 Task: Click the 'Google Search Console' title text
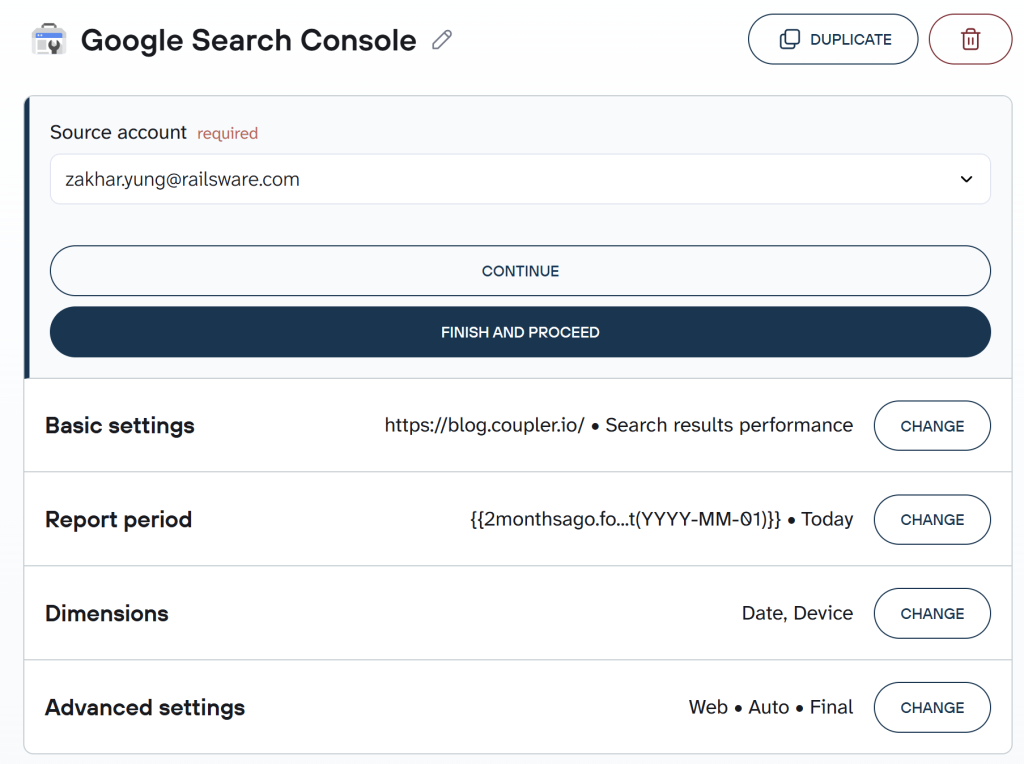pos(248,40)
